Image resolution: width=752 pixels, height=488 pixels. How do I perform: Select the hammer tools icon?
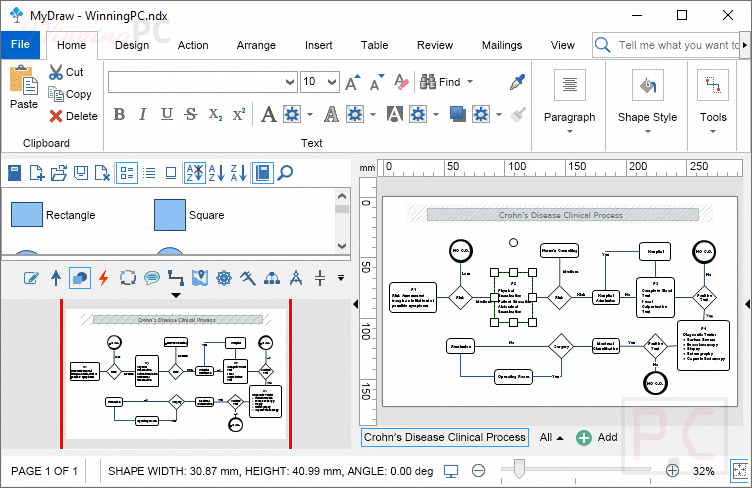248,278
